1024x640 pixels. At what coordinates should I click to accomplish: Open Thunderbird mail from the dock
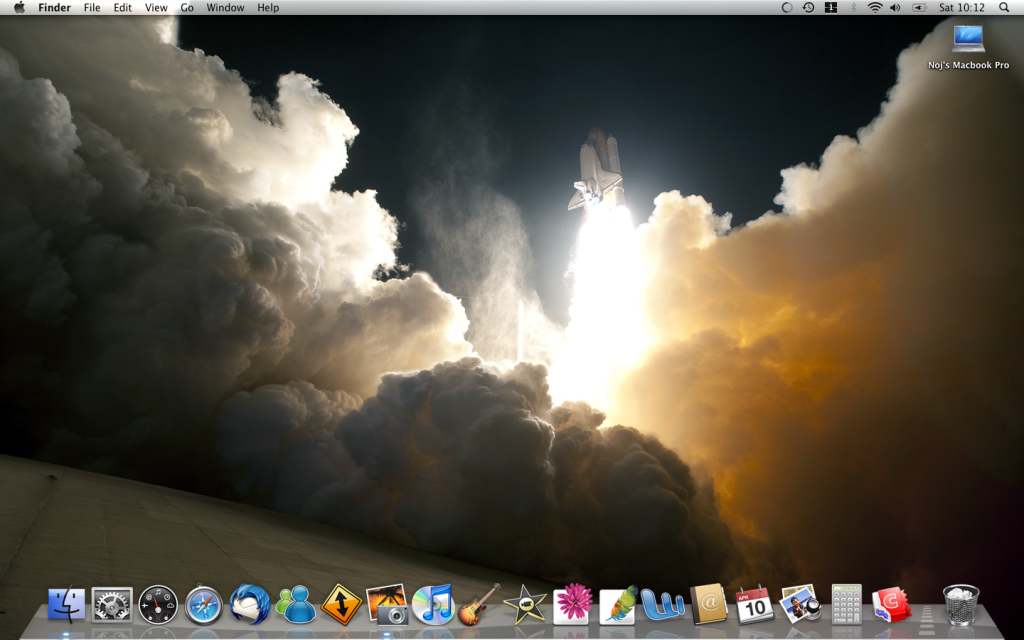click(249, 605)
